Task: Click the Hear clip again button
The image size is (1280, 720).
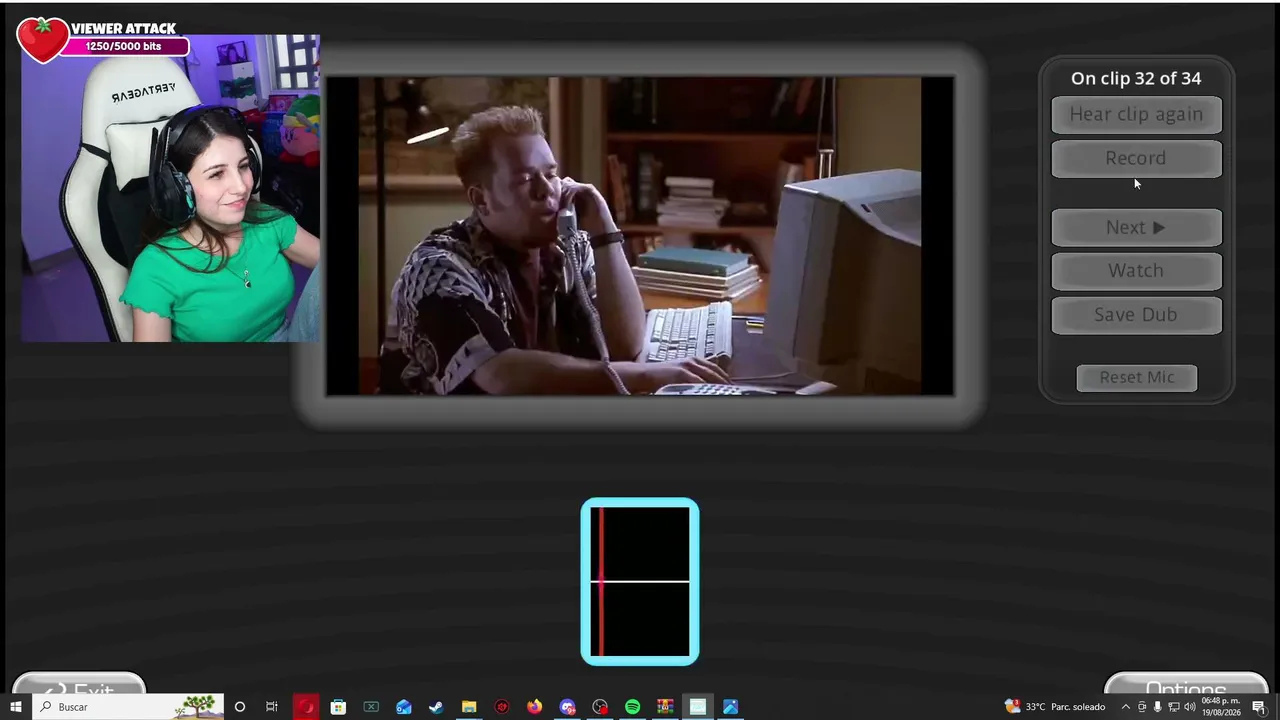Action: tap(1136, 114)
